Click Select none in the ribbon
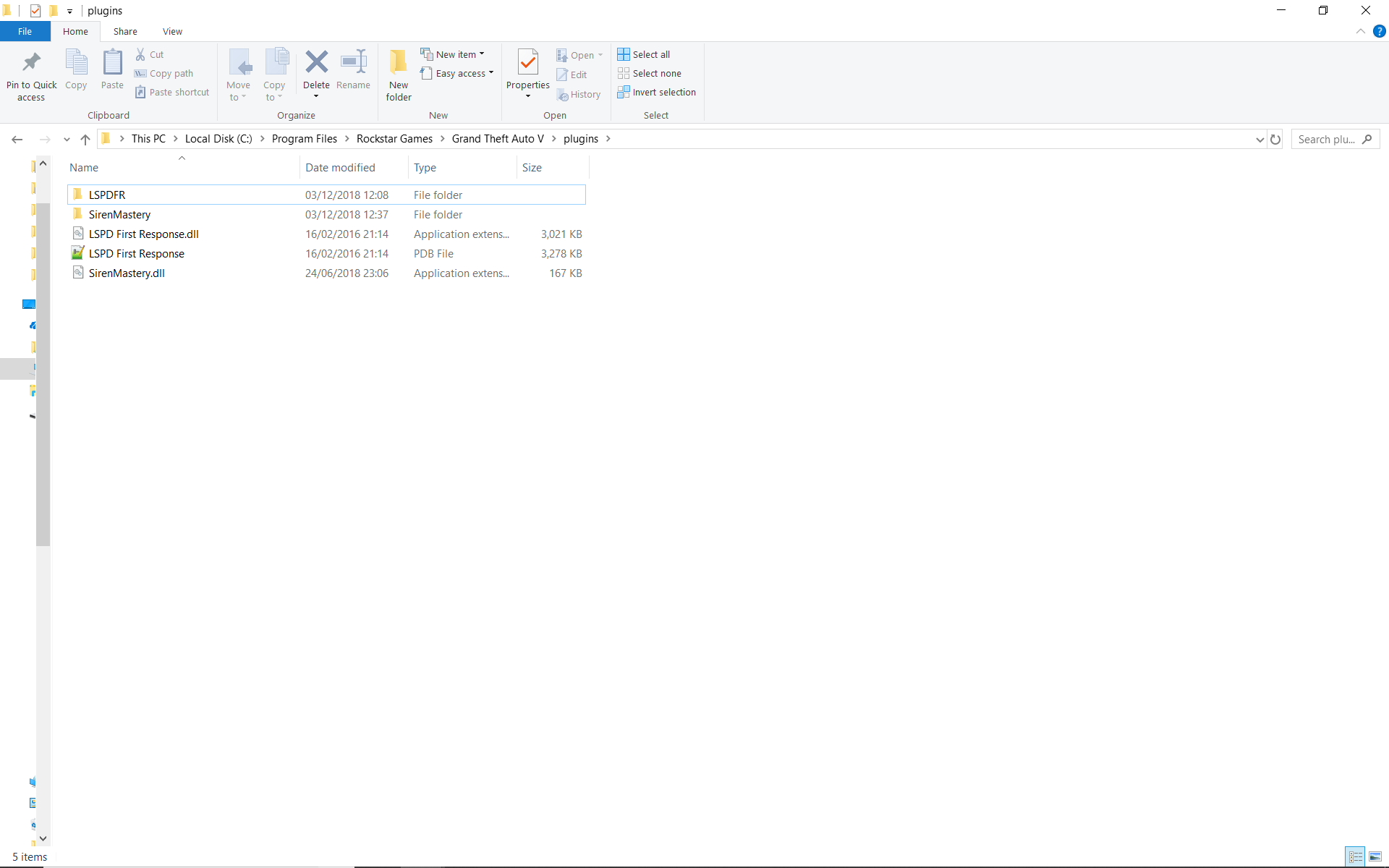The height and width of the screenshot is (868, 1389). pos(649,73)
